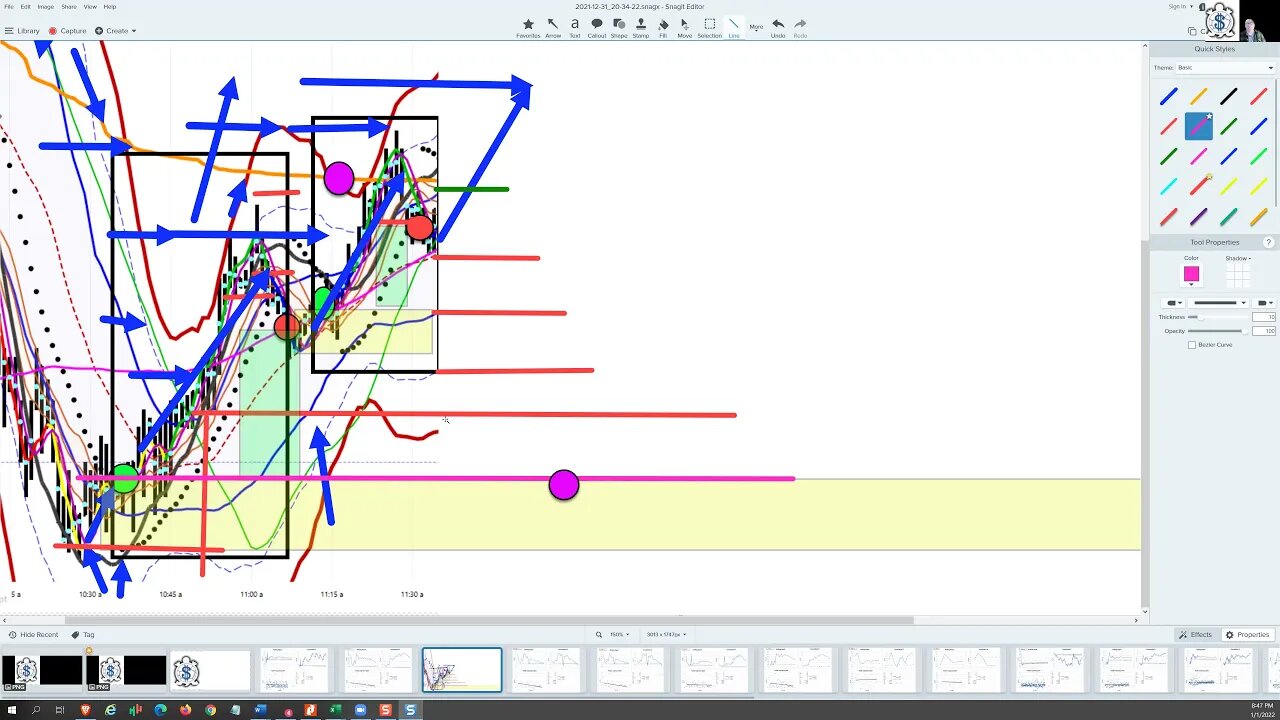Open Excel from the taskbar
This screenshot has width=1280, height=720.
335,710
